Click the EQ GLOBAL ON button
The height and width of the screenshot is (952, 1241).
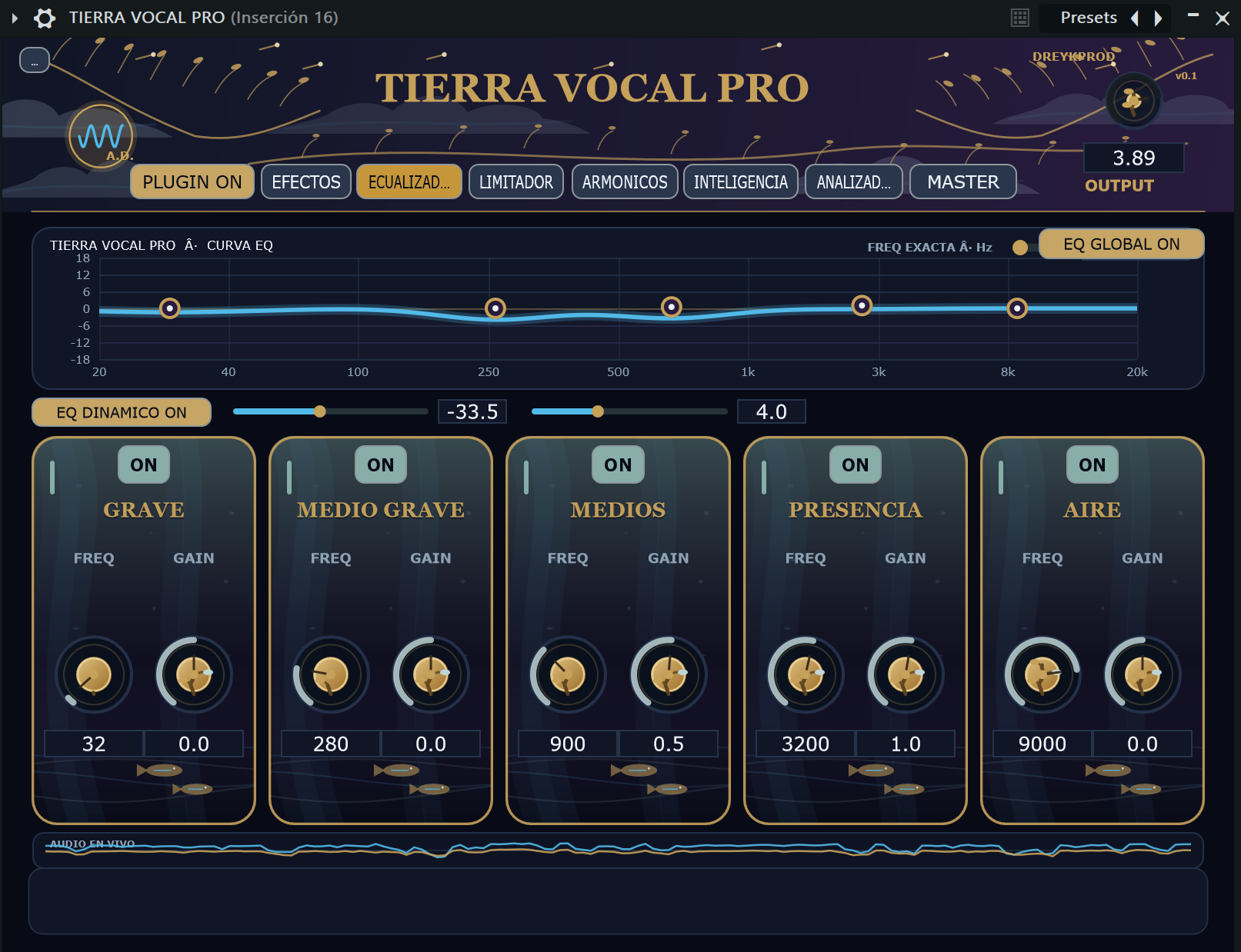point(1121,244)
